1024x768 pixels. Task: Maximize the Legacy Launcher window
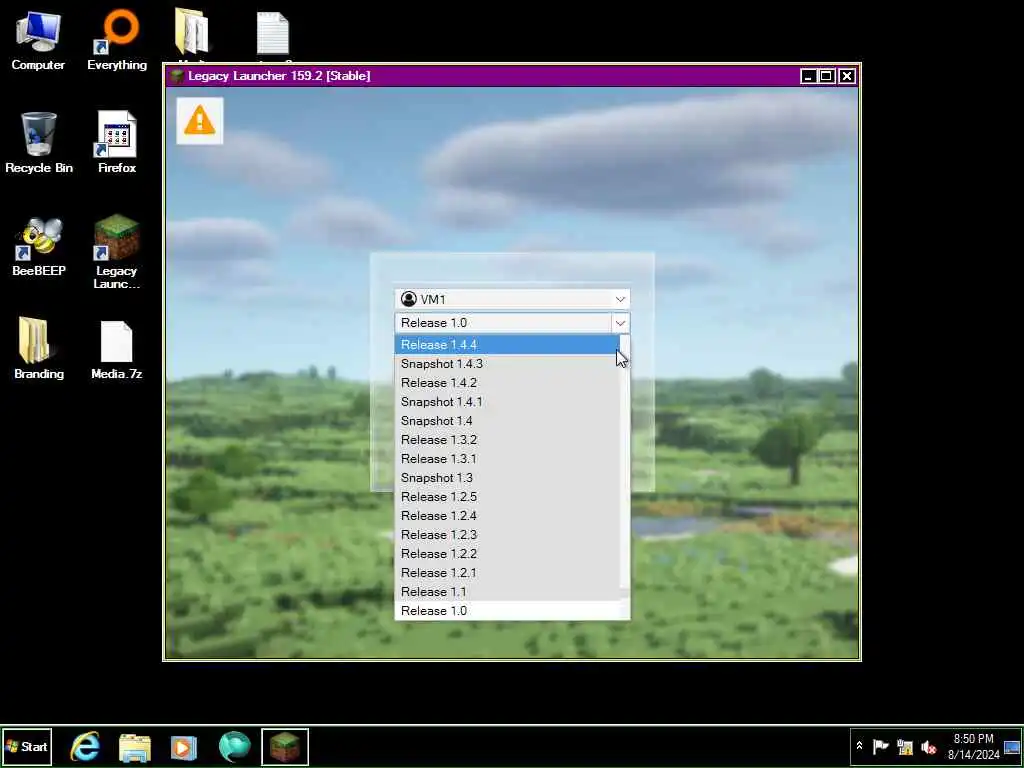[827, 76]
